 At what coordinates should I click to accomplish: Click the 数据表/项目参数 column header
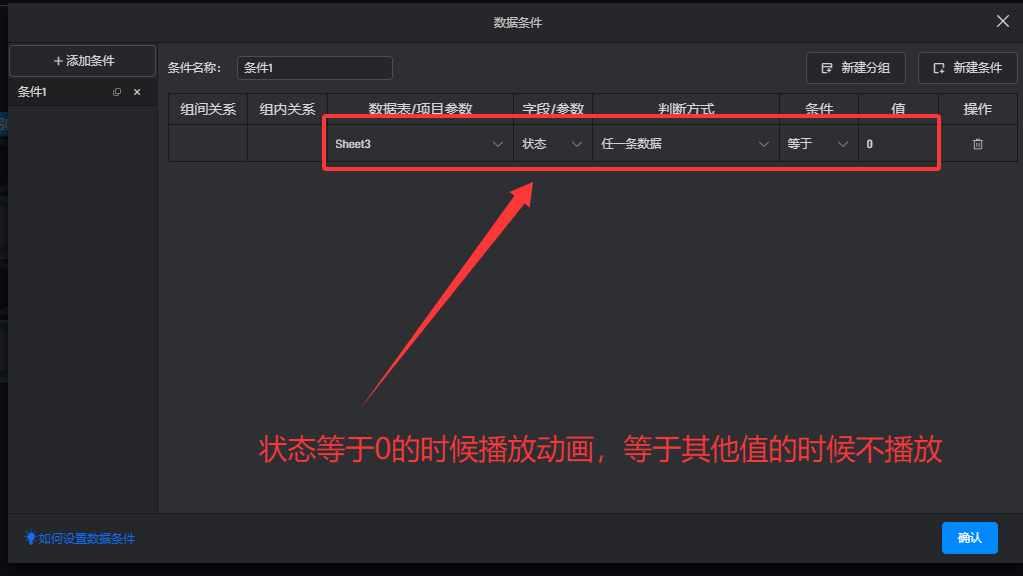(x=420, y=109)
